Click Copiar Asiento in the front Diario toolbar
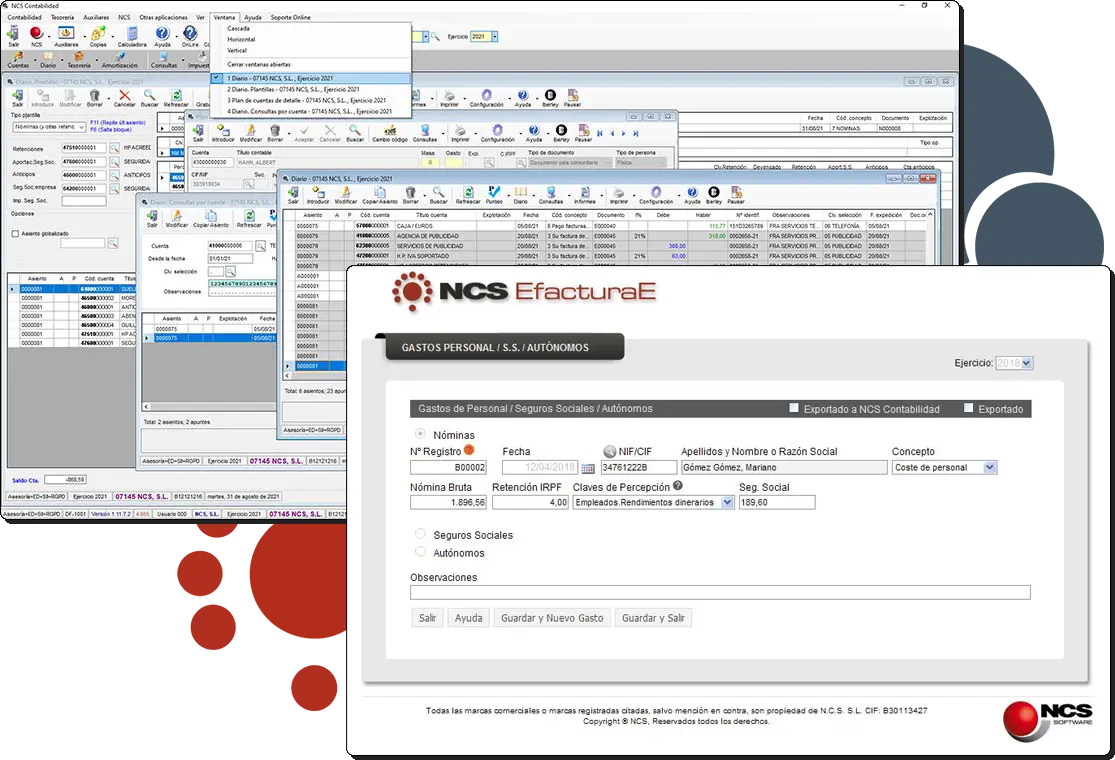This screenshot has height=760, width=1115. click(380, 196)
